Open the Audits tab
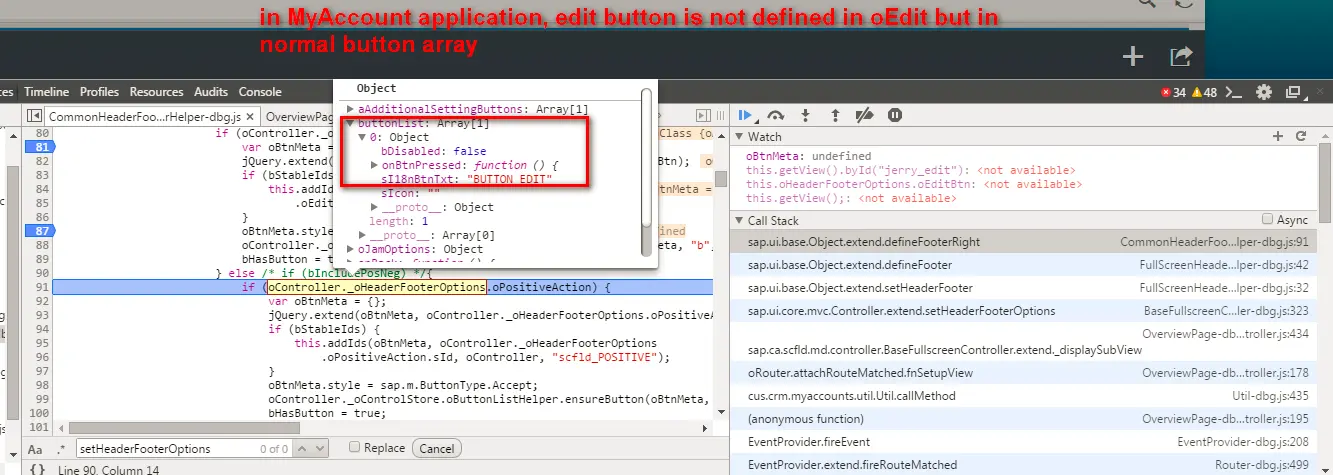The image size is (1333, 475). [210, 92]
